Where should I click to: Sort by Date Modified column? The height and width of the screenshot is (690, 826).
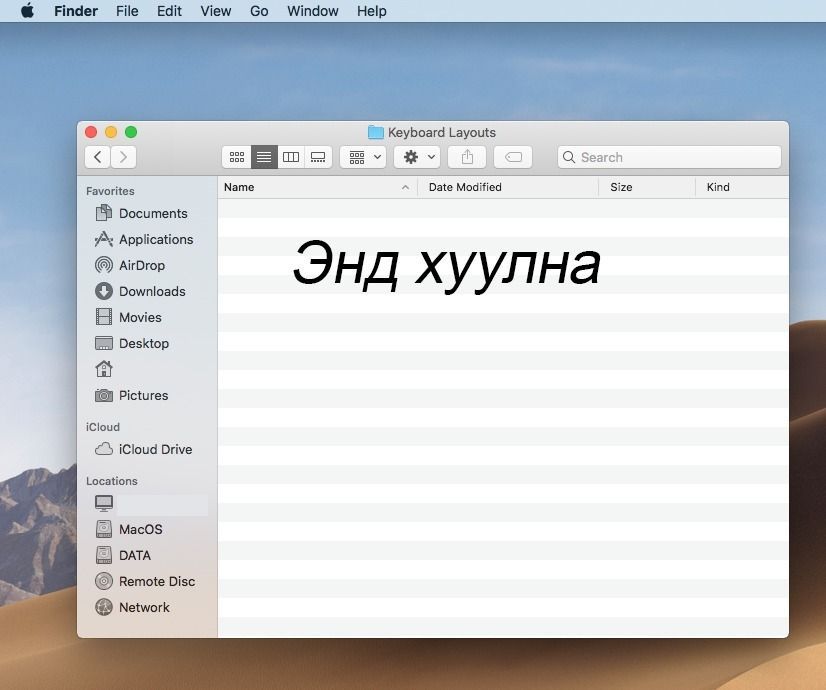coord(508,187)
